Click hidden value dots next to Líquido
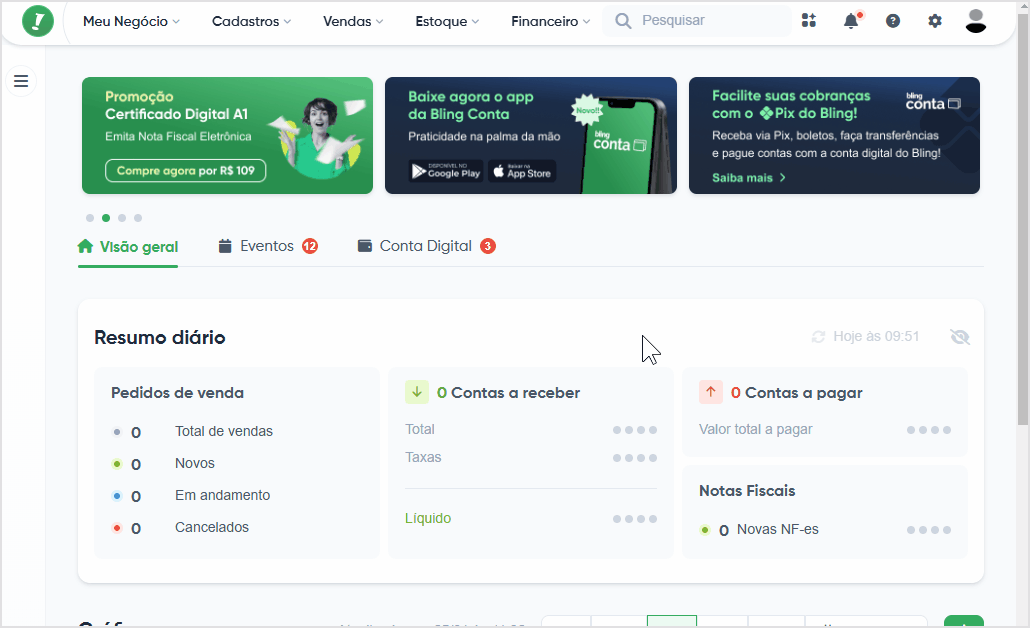The width and height of the screenshot is (1030, 628). point(635,519)
